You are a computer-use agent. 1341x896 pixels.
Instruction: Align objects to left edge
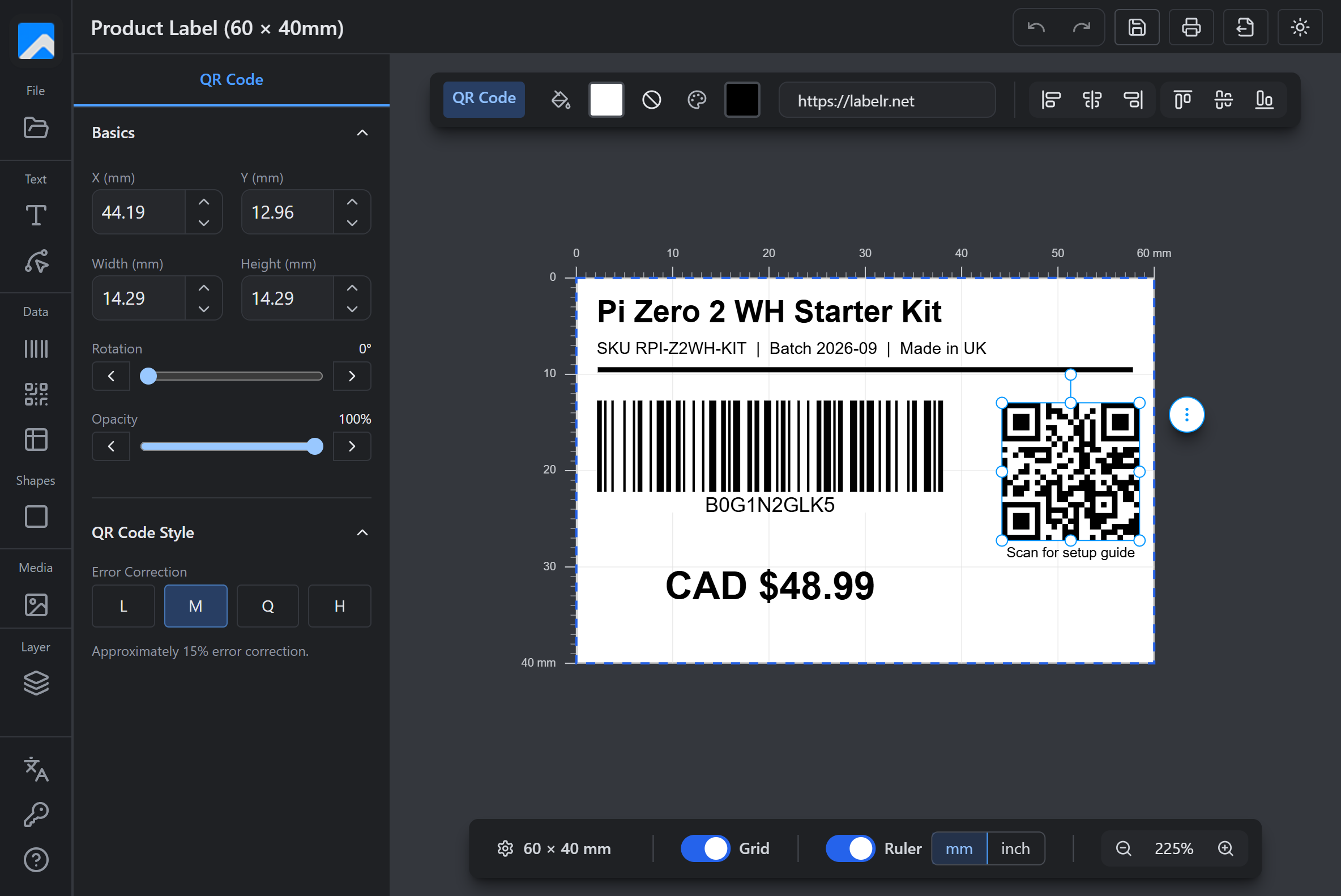(x=1050, y=100)
